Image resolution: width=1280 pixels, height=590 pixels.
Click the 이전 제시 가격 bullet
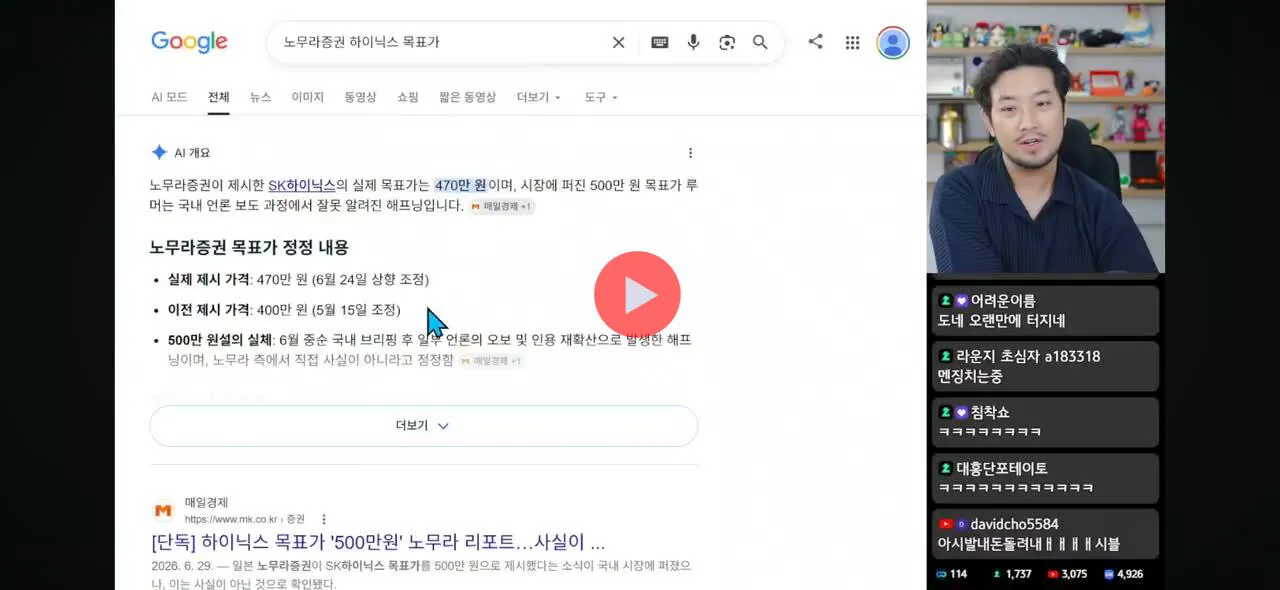(284, 309)
